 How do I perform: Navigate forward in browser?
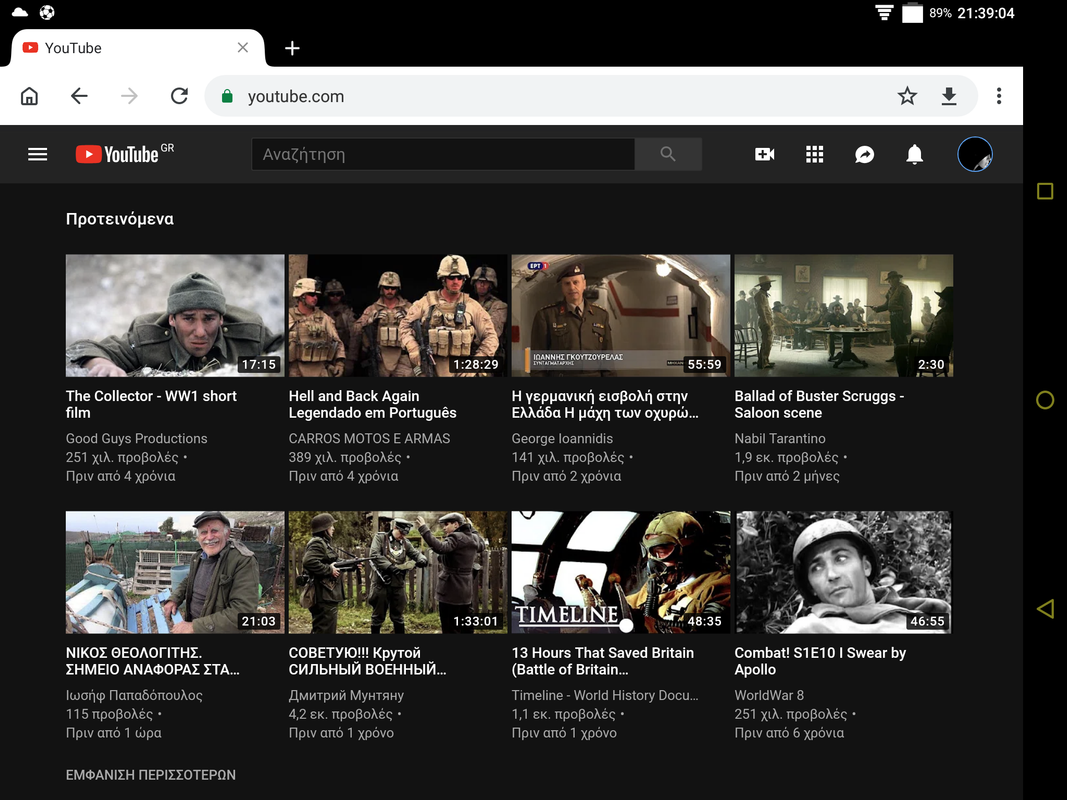pos(129,96)
